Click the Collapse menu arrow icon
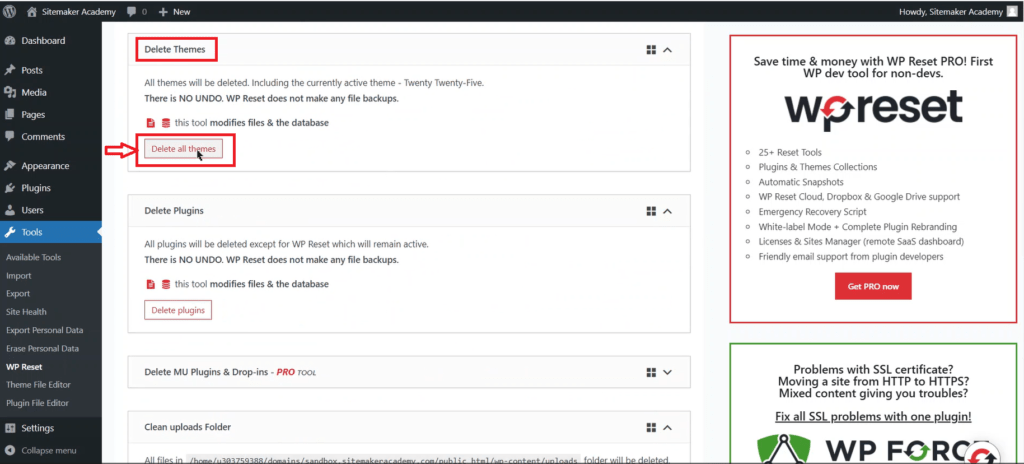1024x464 pixels. click(10, 451)
